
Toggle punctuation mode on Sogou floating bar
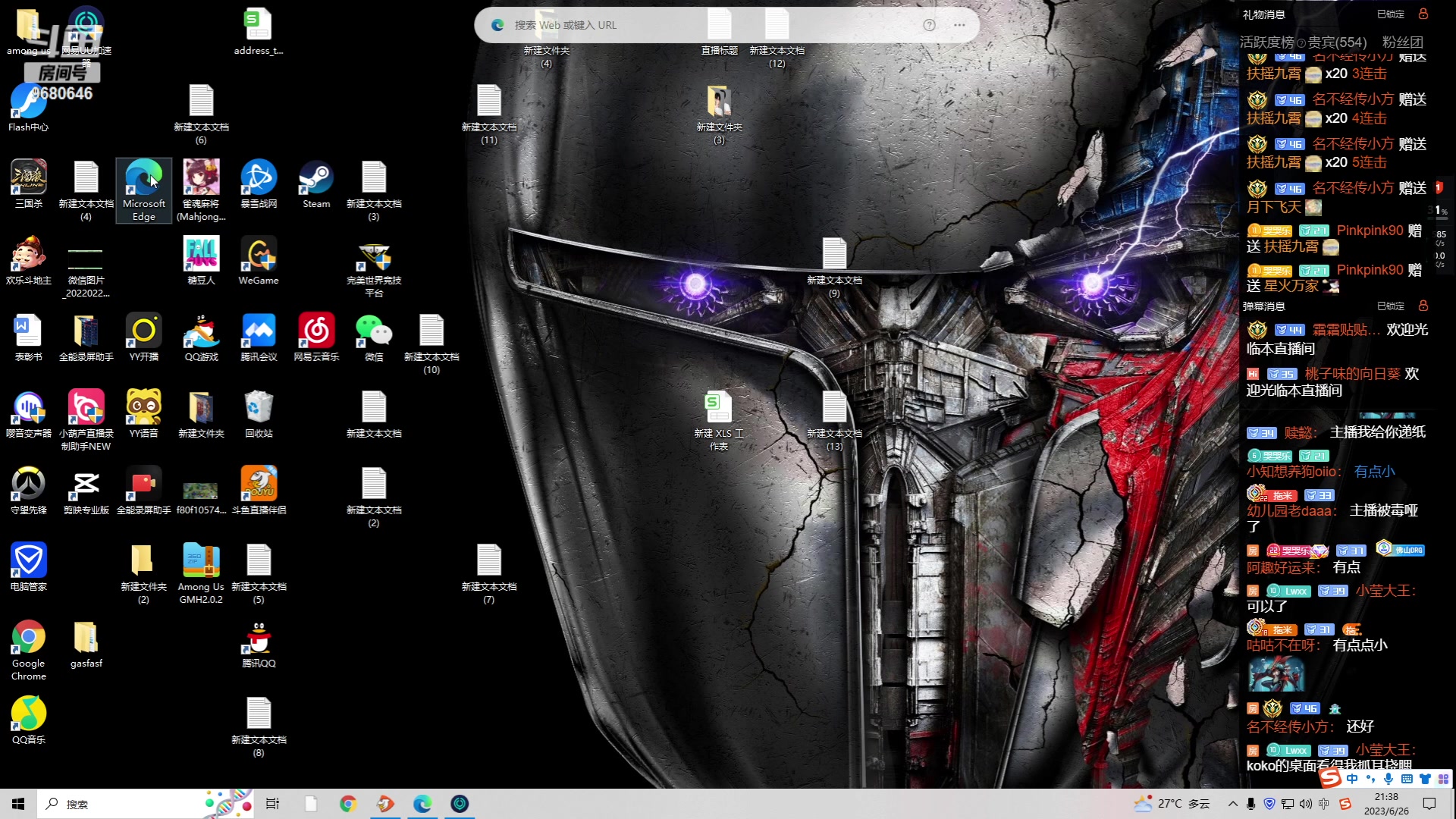tap(1370, 779)
